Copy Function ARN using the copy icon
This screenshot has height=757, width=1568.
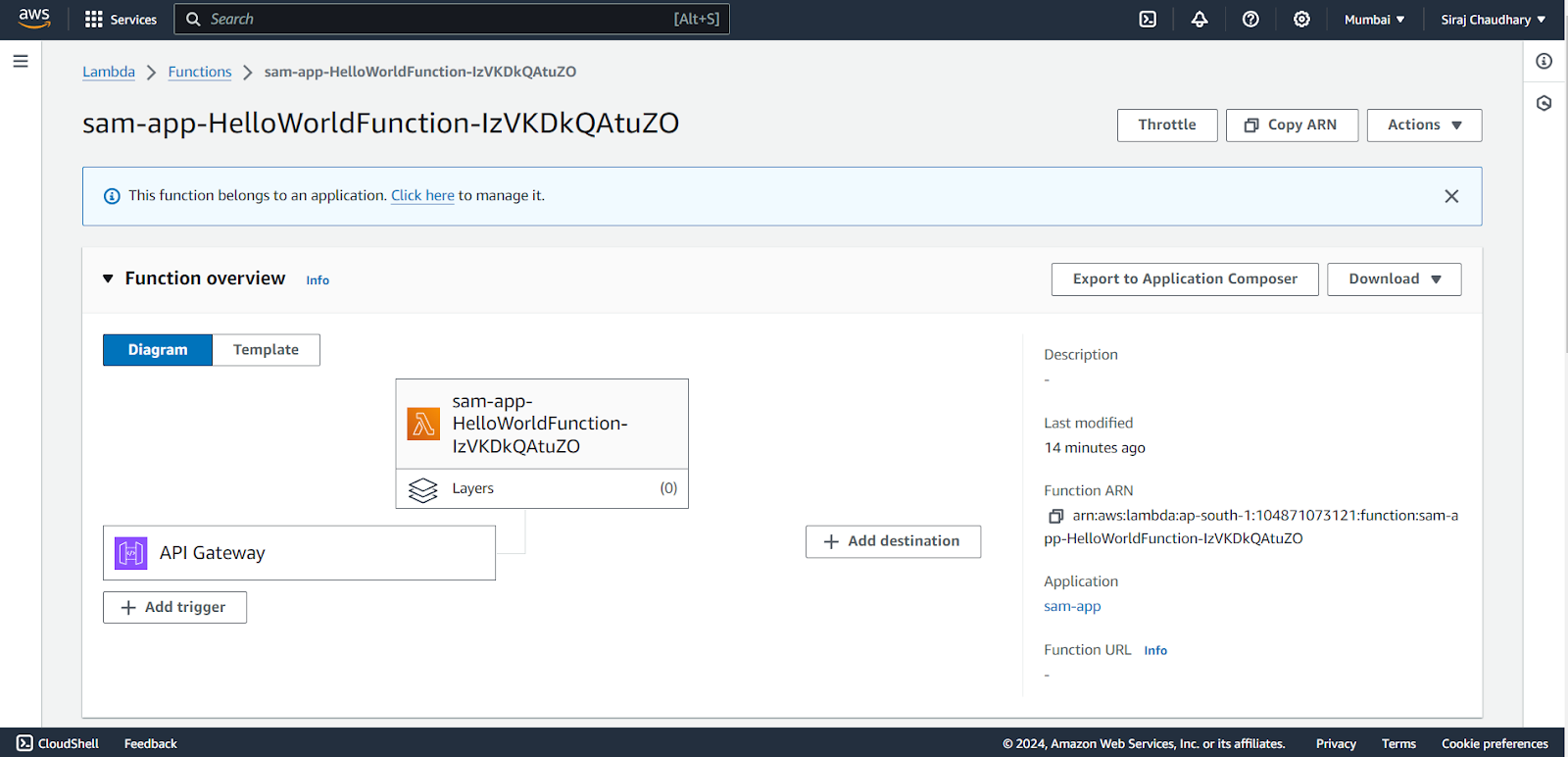click(x=1055, y=516)
